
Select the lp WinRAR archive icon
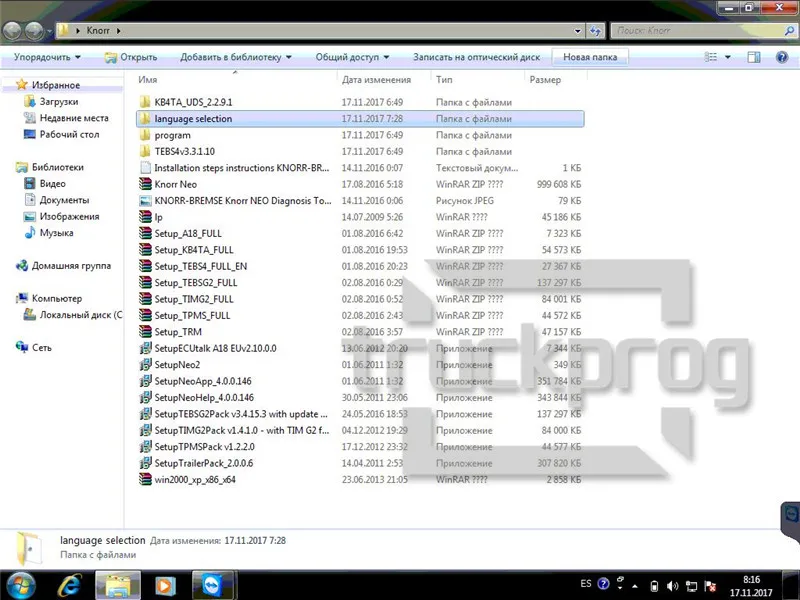coord(145,217)
